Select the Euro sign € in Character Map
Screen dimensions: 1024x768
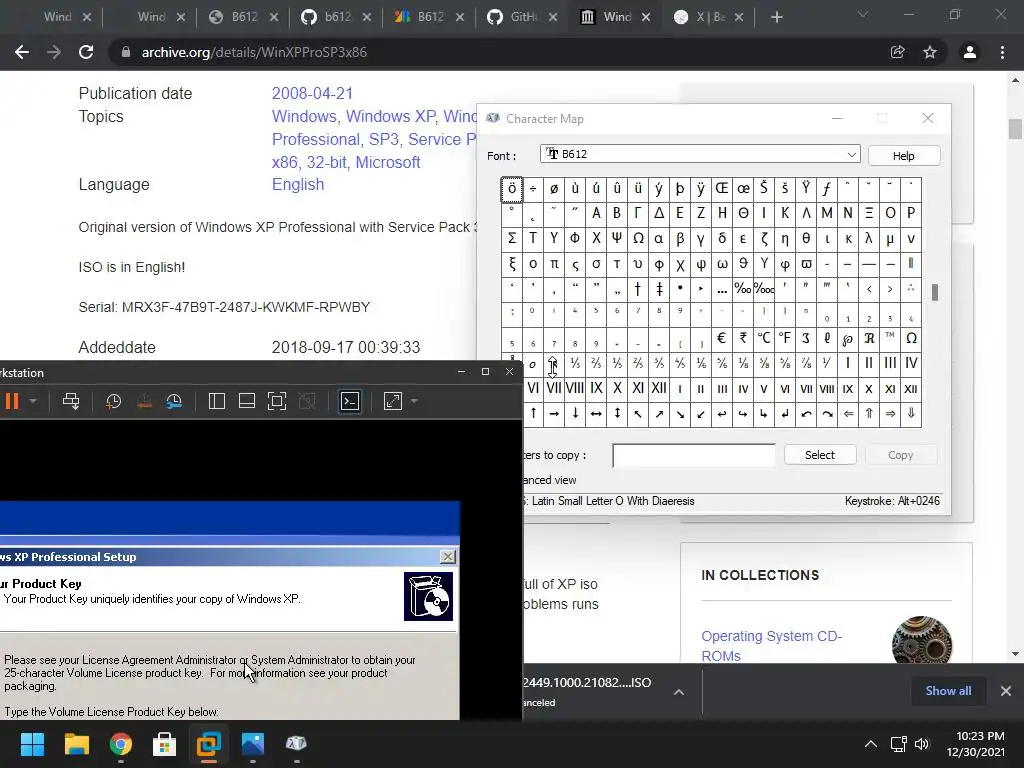click(x=722, y=338)
